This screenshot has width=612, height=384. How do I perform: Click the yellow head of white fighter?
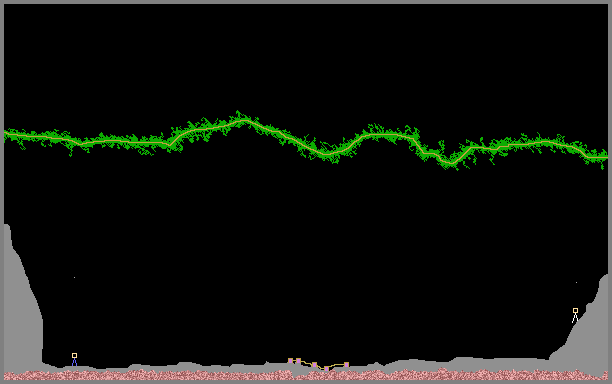(x=575, y=311)
